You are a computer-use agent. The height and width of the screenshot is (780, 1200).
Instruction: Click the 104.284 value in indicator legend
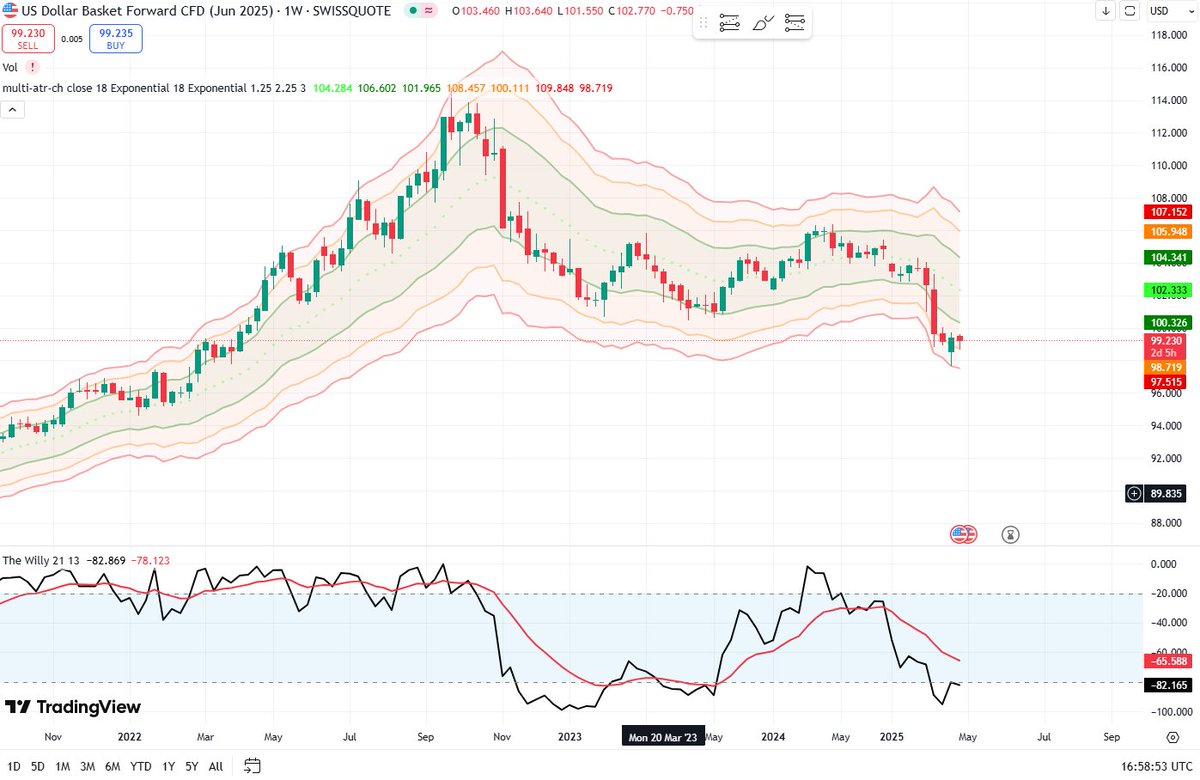pyautogui.click(x=333, y=88)
